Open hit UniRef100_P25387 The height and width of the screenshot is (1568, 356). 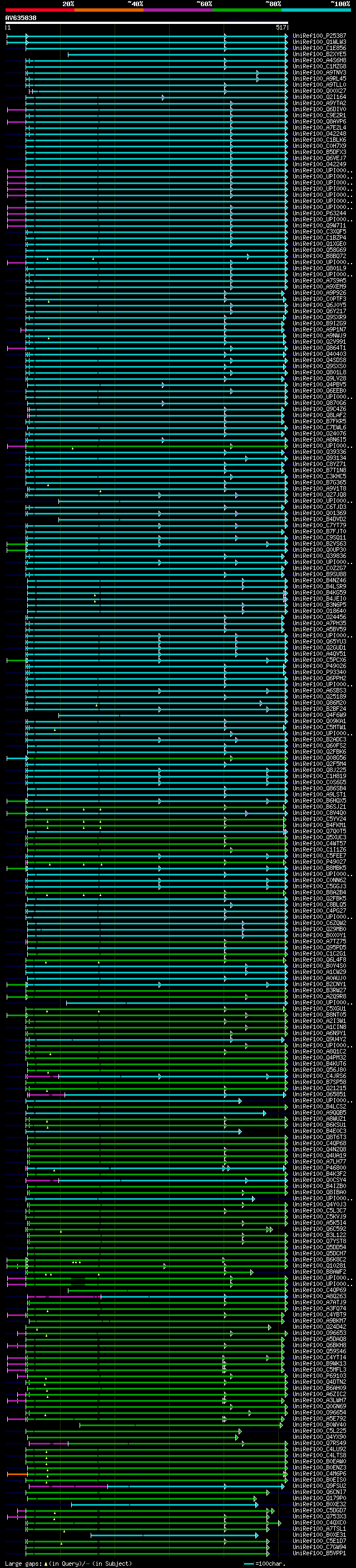click(x=319, y=36)
